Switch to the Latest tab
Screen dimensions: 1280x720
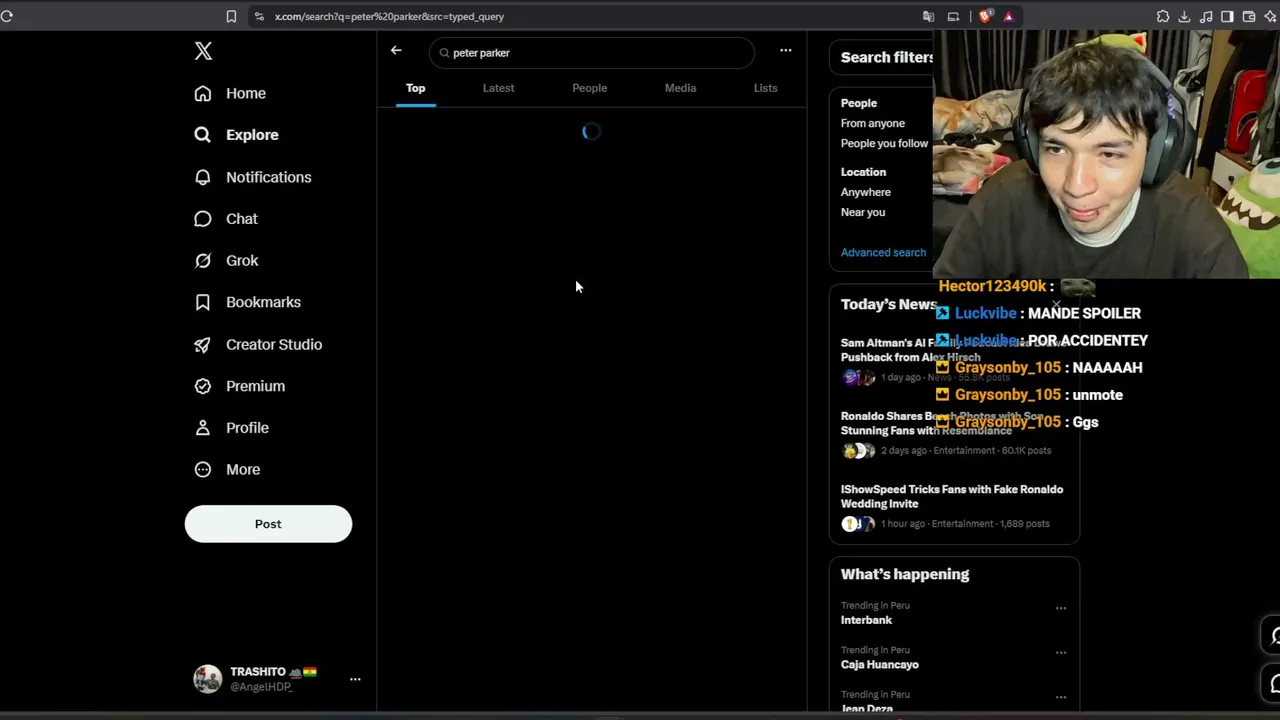click(x=499, y=88)
